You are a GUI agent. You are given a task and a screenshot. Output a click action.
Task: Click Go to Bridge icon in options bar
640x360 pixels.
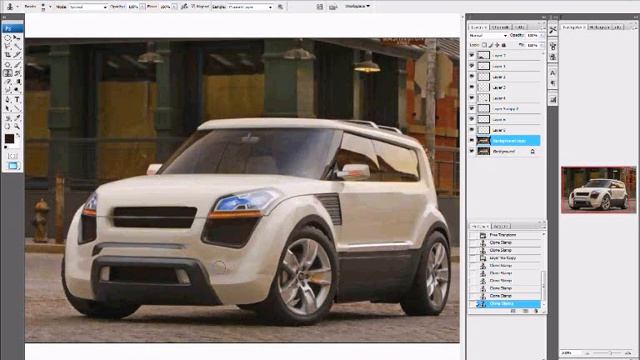point(320,7)
